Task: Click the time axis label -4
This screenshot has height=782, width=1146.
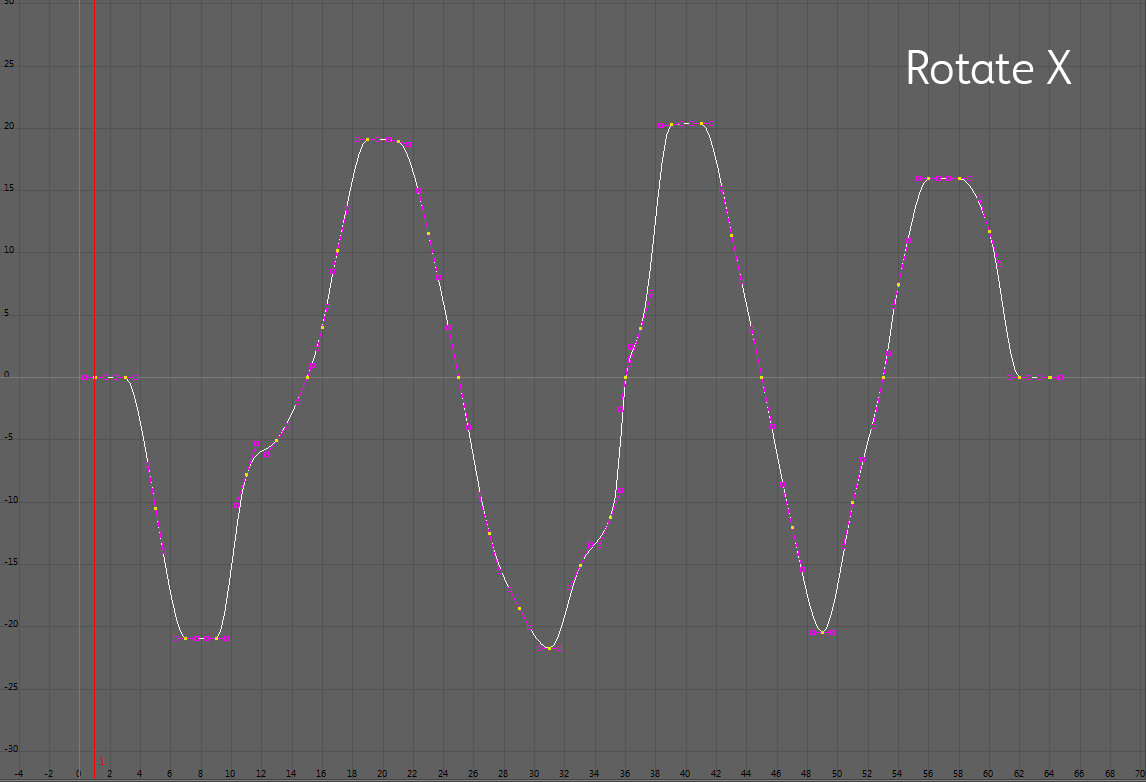Action: 18,773
